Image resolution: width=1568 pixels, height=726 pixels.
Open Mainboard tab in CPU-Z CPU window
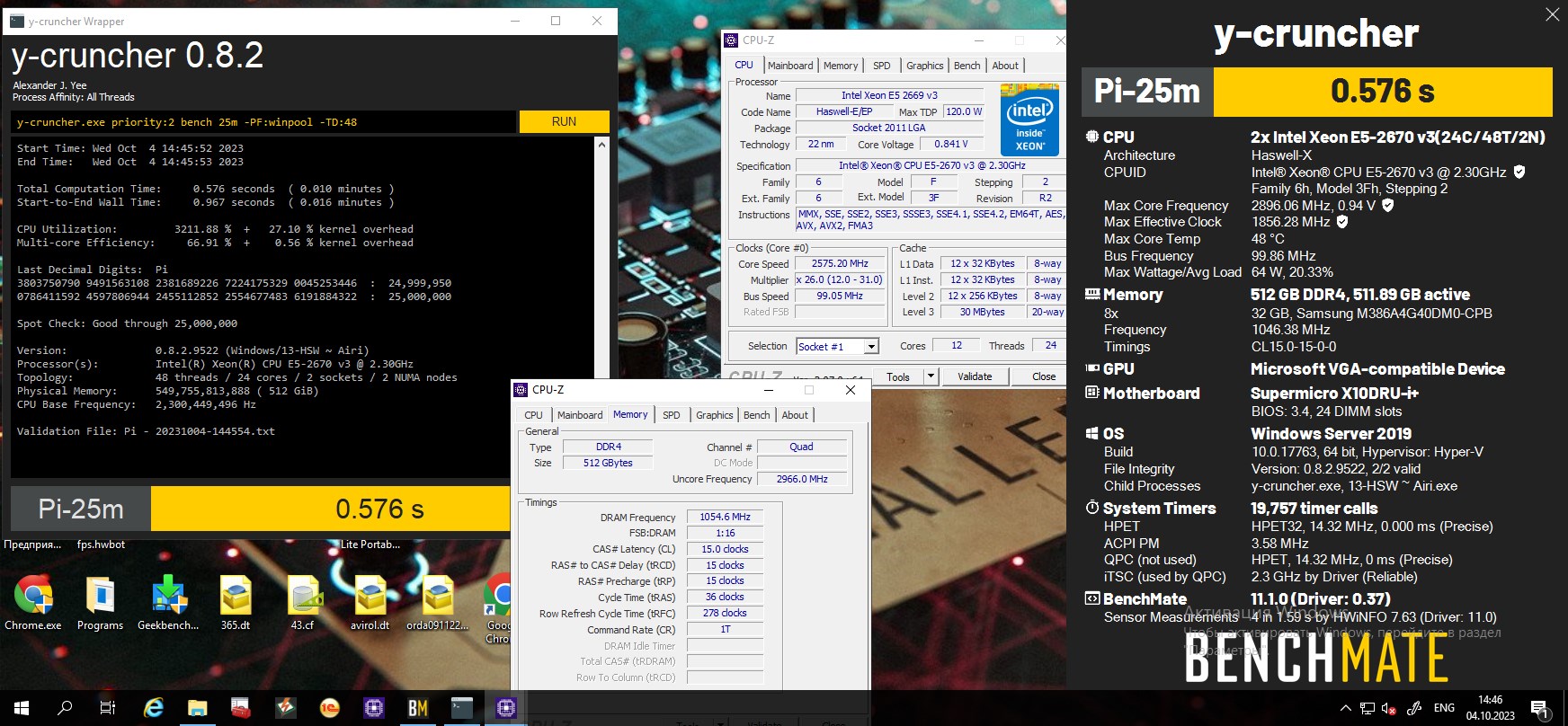790,66
